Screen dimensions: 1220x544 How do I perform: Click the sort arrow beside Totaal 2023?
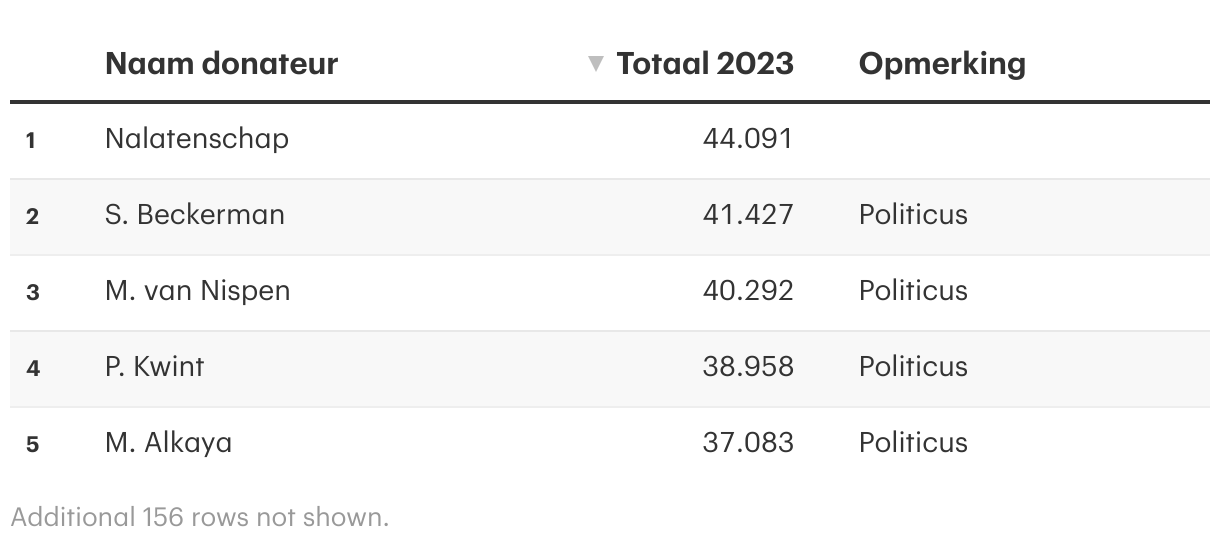point(596,64)
